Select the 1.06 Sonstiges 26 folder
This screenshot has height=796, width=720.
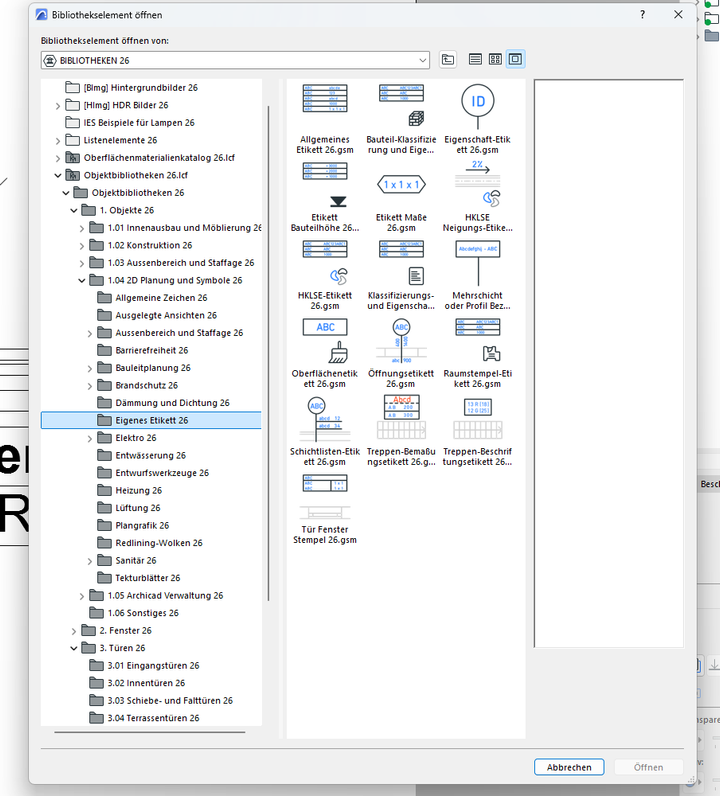point(134,613)
